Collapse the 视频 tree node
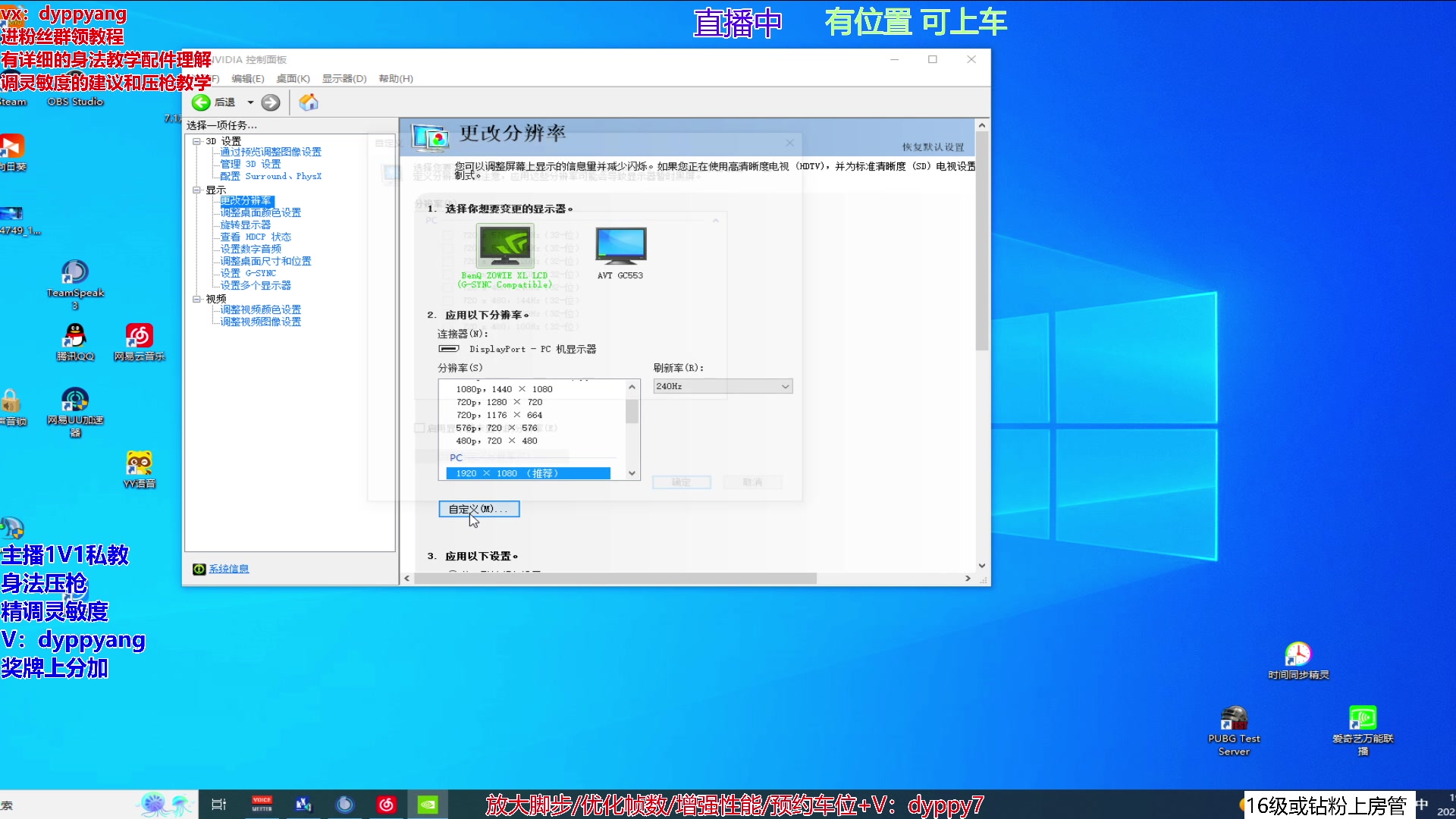 tap(196, 299)
